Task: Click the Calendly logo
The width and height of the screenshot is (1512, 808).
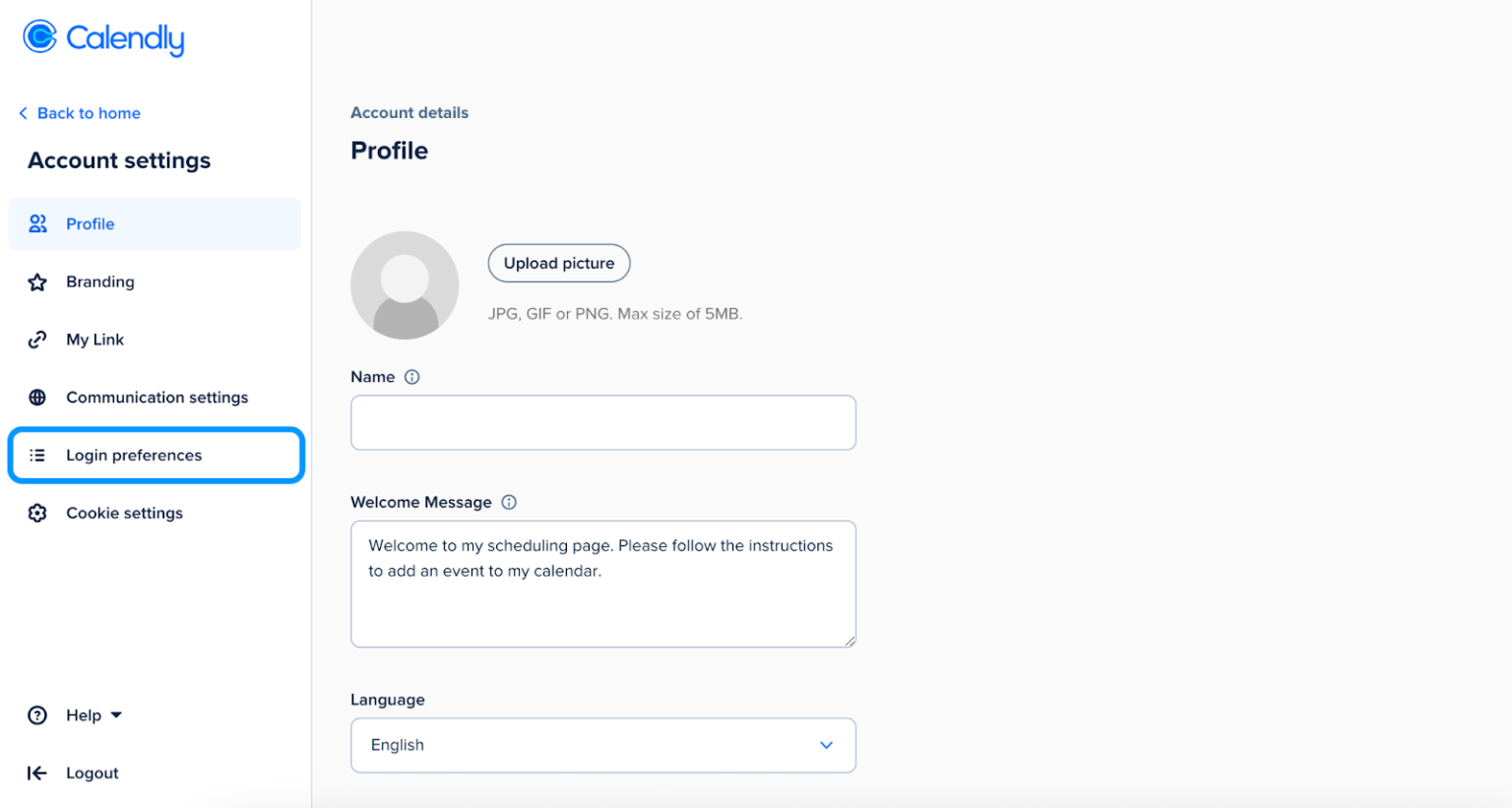Action: coord(102,39)
